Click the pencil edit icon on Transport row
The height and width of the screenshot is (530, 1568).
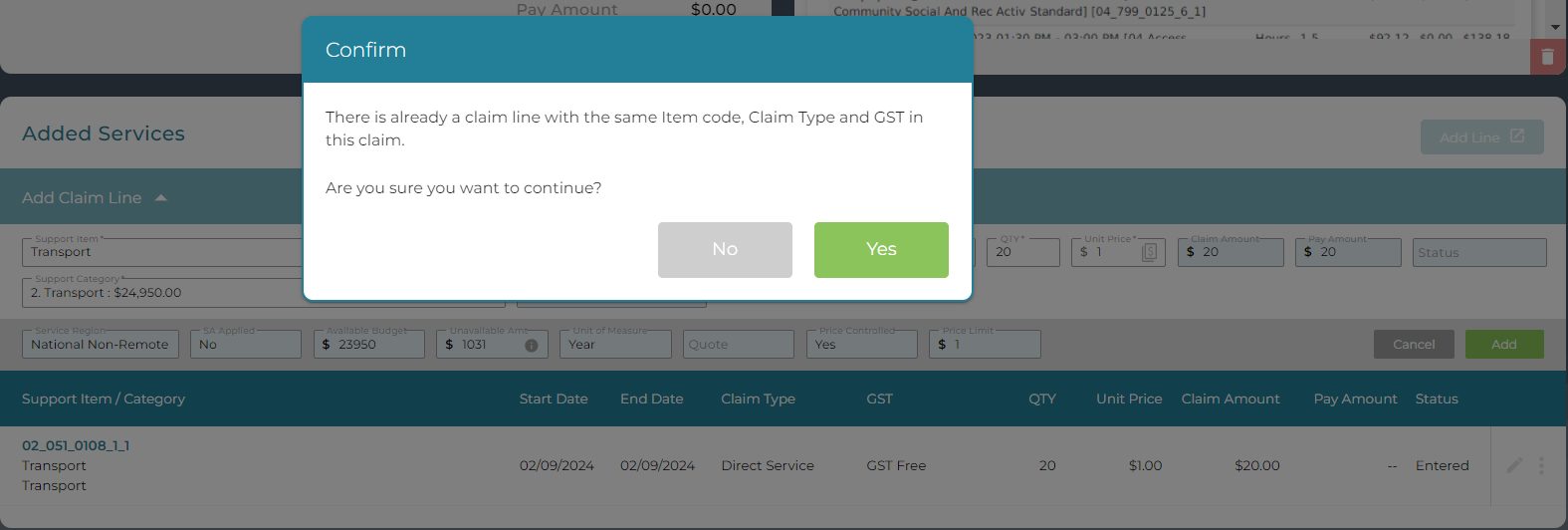pos(1514,465)
